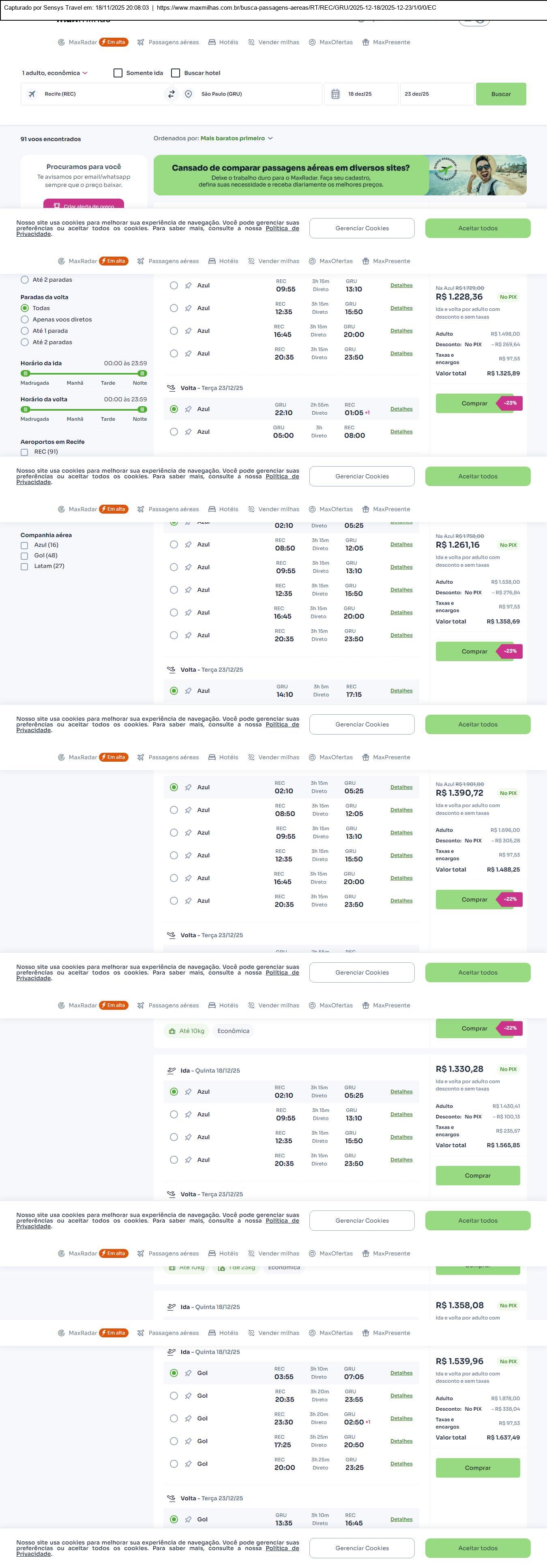547x1568 pixels.
Task: Pin the Gol 17:25 departure flight
Action: pyautogui.click(x=188, y=1441)
